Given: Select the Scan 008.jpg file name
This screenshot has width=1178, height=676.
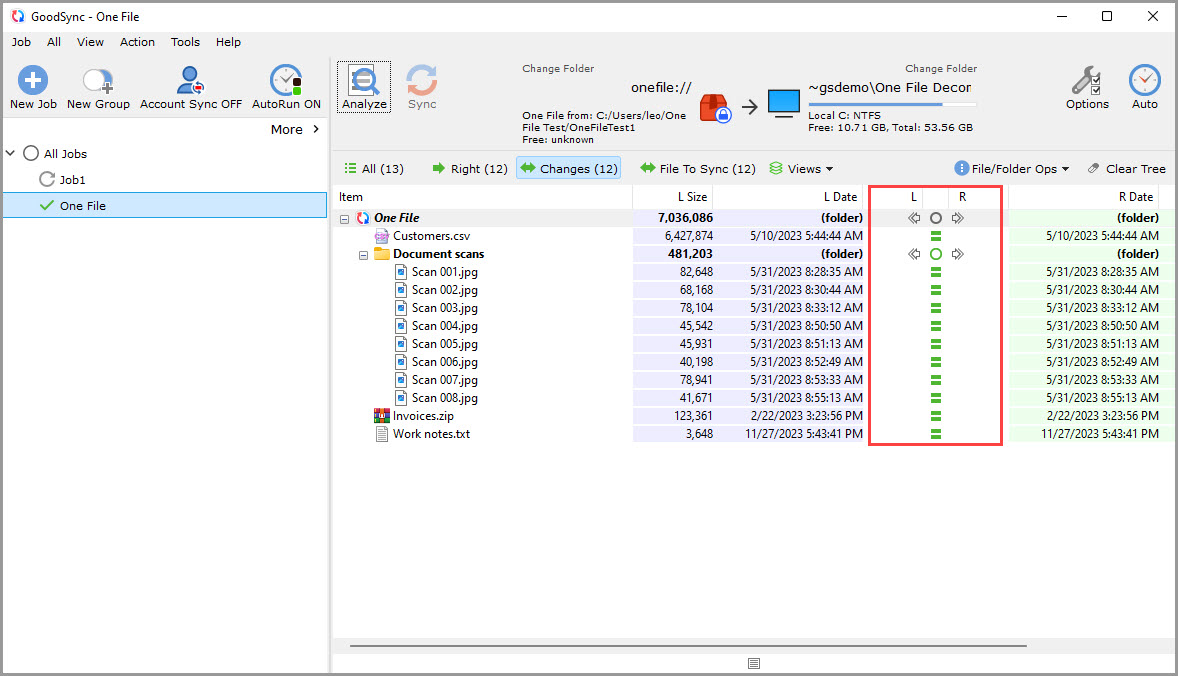Looking at the screenshot, I should click(444, 398).
